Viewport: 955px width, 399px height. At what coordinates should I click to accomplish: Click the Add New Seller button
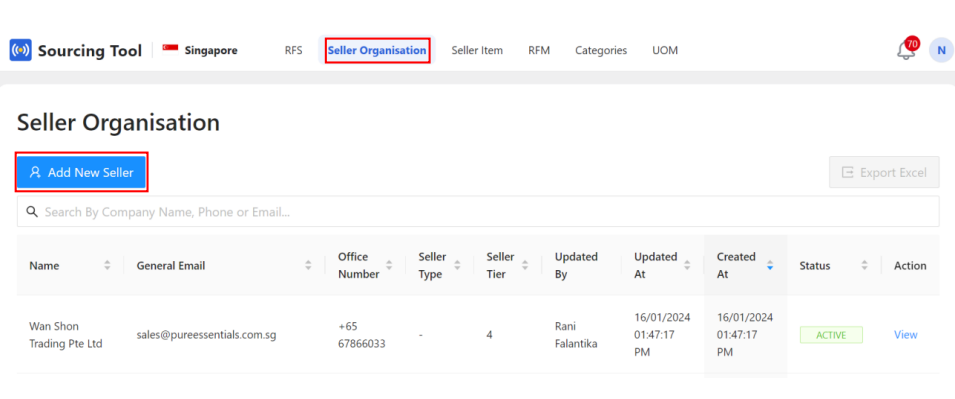pos(82,173)
